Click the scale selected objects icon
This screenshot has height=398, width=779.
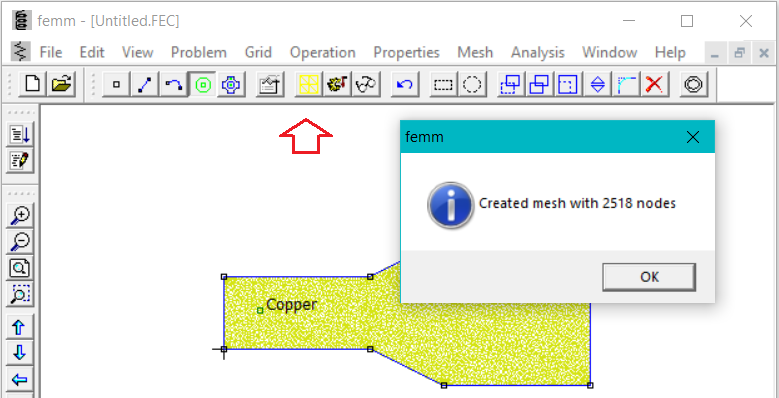[x=568, y=84]
